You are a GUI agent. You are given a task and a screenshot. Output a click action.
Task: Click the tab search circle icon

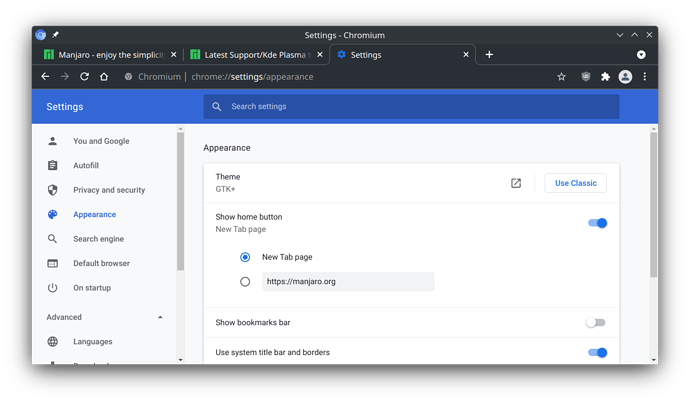pos(641,55)
